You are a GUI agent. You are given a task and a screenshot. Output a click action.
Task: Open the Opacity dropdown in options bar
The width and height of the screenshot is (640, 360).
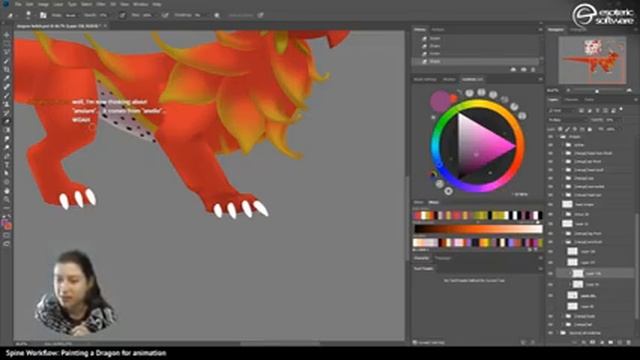105,16
